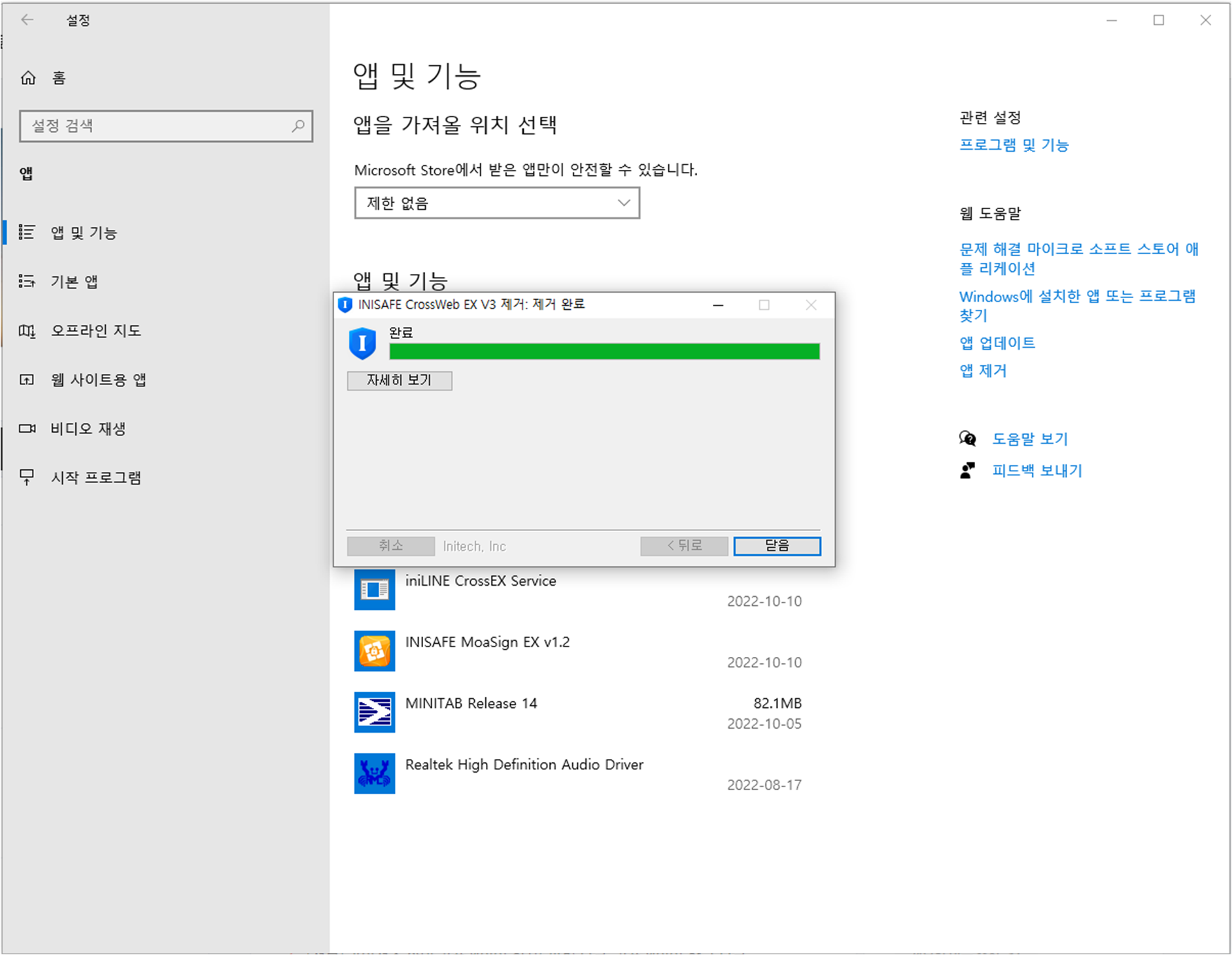This screenshot has width=1232, height=955.
Task: Select Realtek High Definition Audio Driver entry
Action: pyautogui.click(x=524, y=765)
